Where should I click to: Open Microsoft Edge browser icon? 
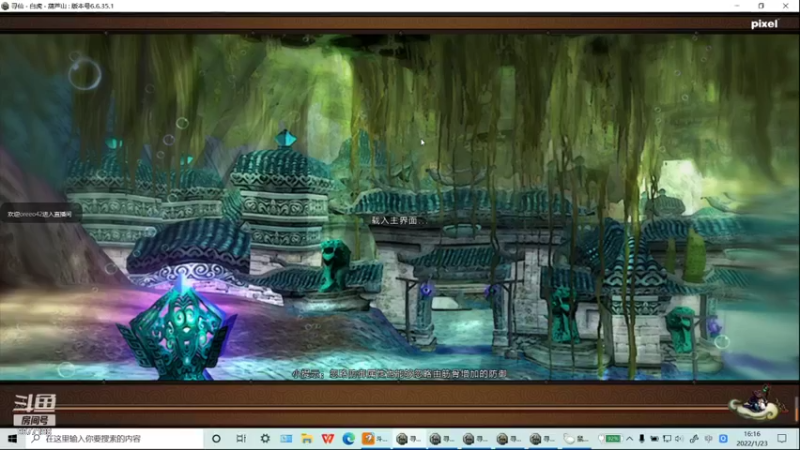coord(348,439)
